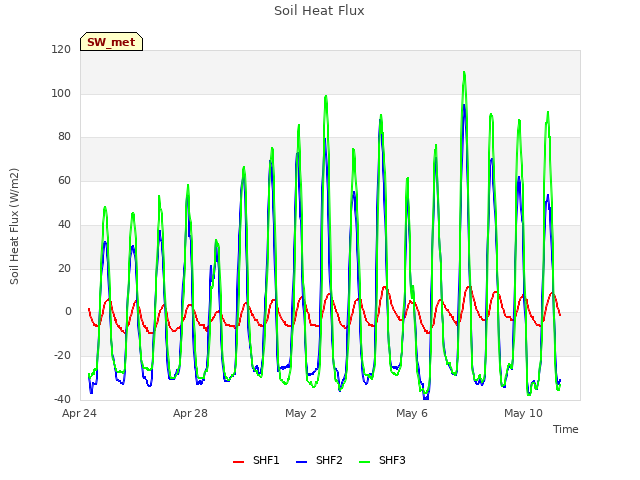The height and width of the screenshot is (480, 640).
Task: Toggle the SHF3 legend entry
Action: click(x=382, y=460)
